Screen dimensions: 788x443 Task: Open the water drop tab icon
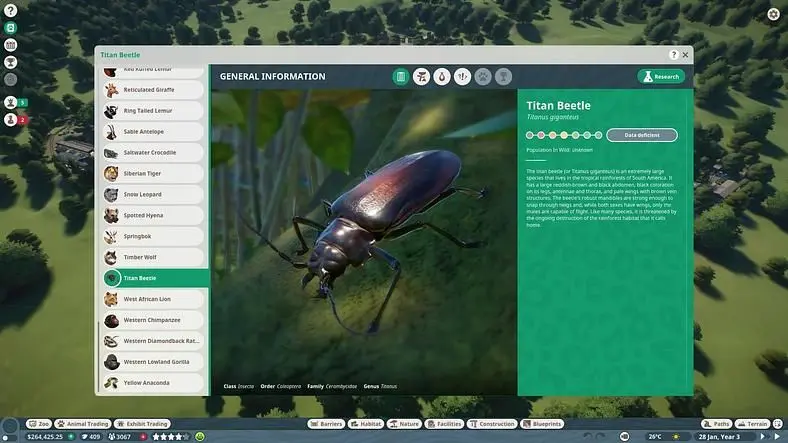pyautogui.click(x=442, y=77)
